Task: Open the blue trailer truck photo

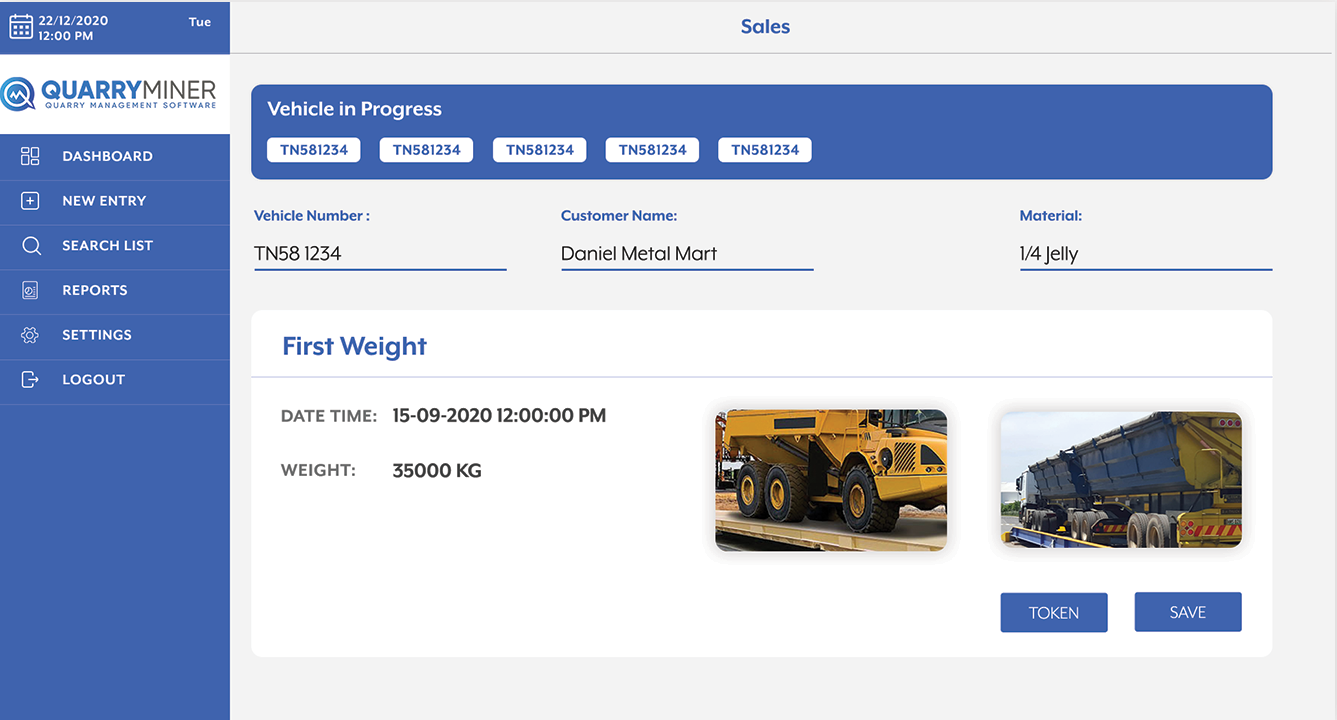Action: (x=1121, y=479)
